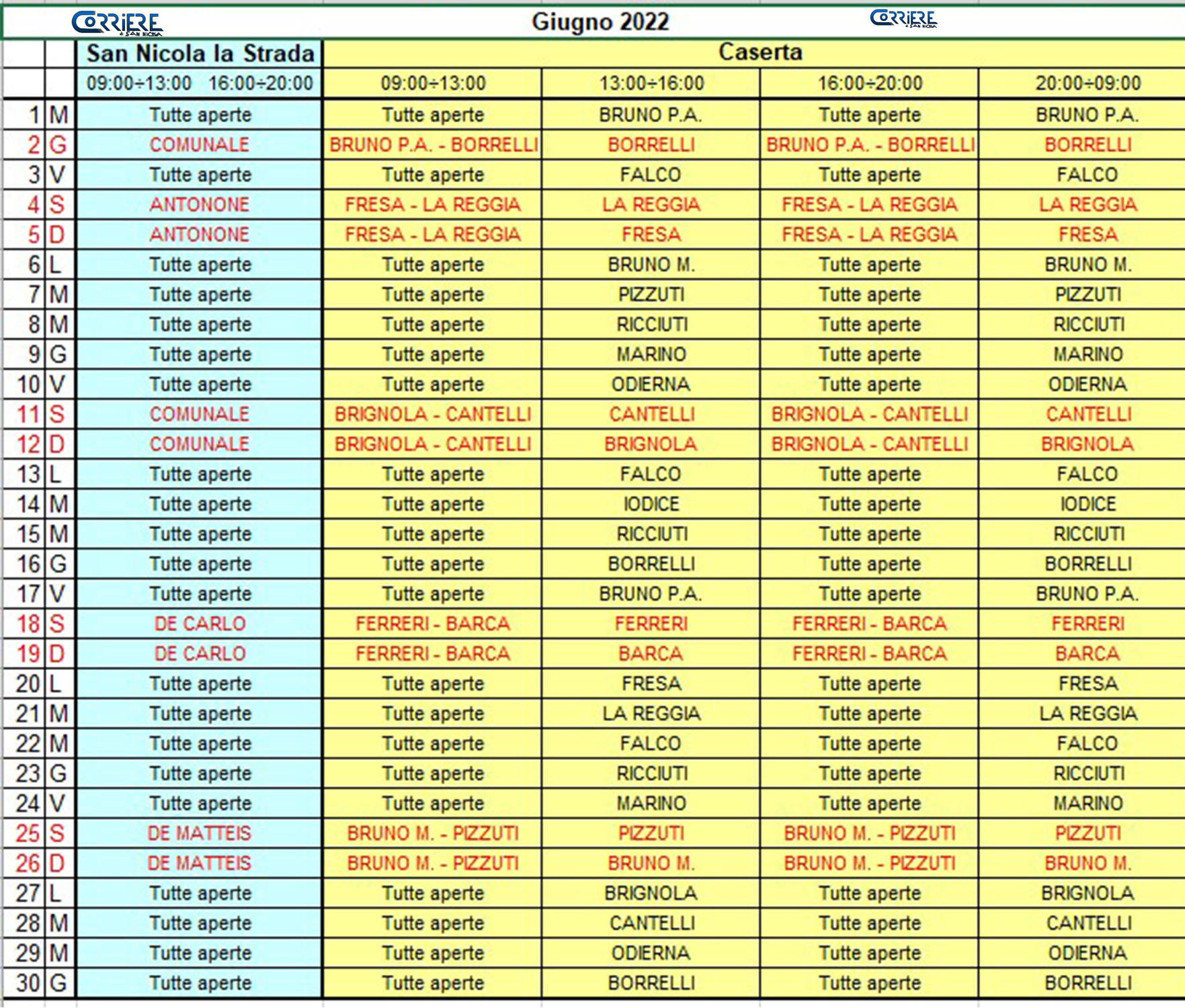Viewport: 1185px width, 1008px height.
Task: Select the DE MATTEIS cell on day 25
Action: click(x=200, y=833)
